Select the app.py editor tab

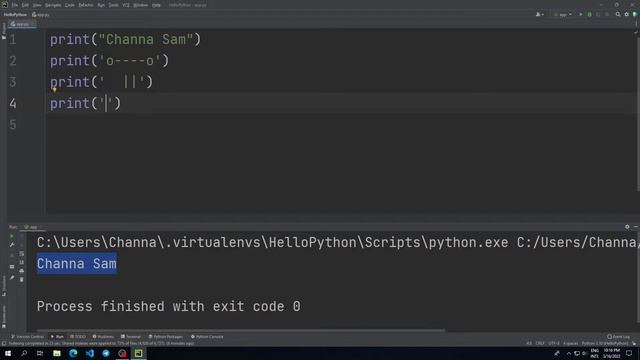(x=22, y=24)
